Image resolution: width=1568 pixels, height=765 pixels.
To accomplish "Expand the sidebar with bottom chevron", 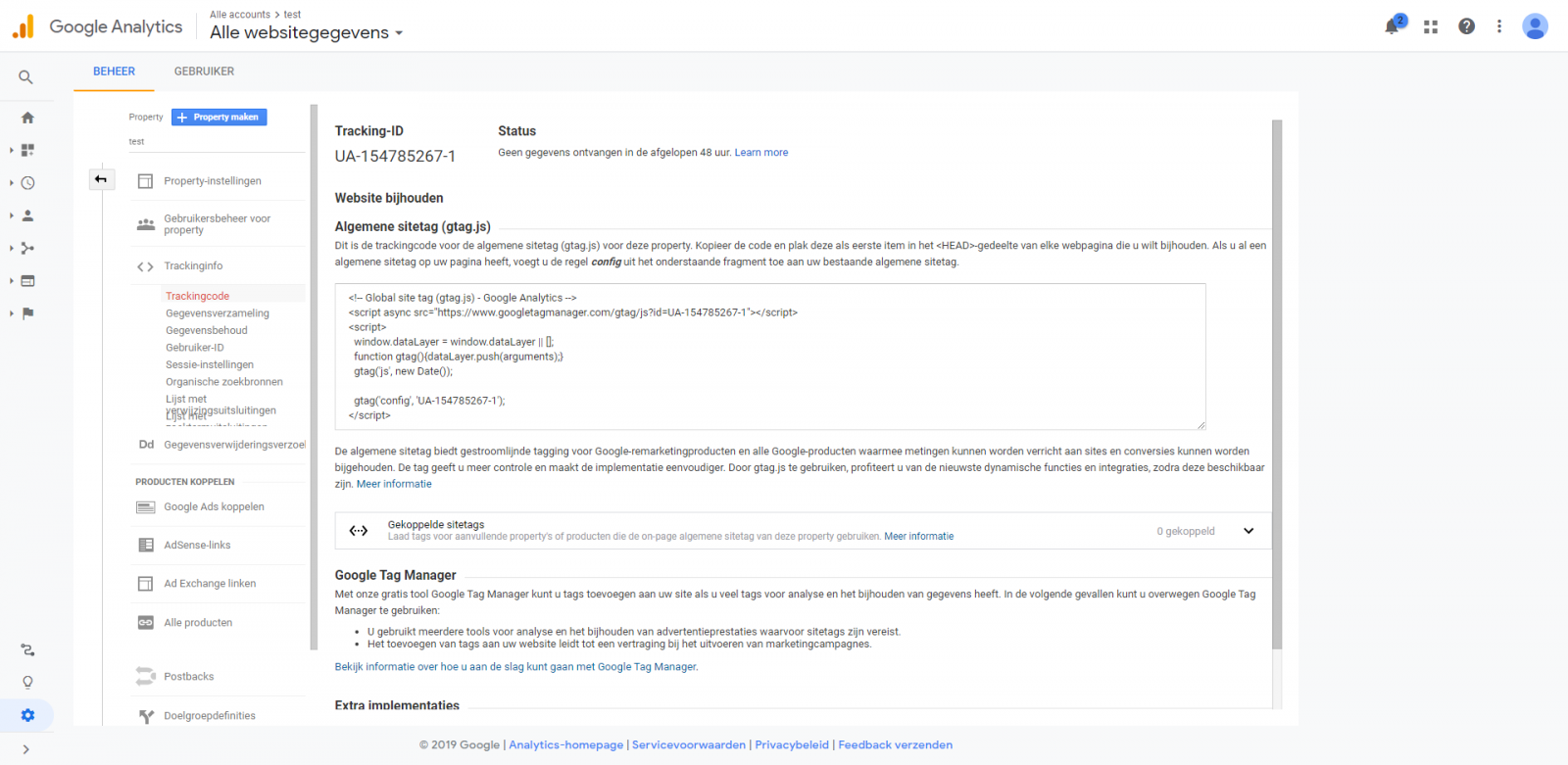I will [x=26, y=749].
